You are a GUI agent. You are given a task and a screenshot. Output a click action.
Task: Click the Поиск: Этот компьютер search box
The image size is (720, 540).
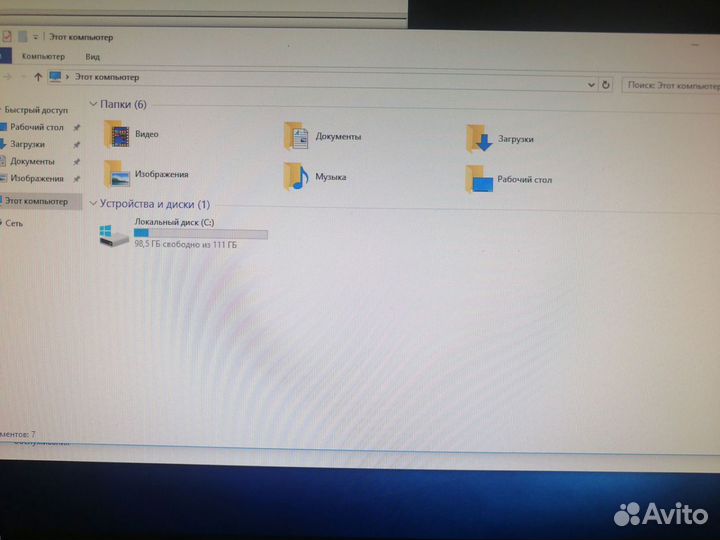pyautogui.click(x=670, y=86)
